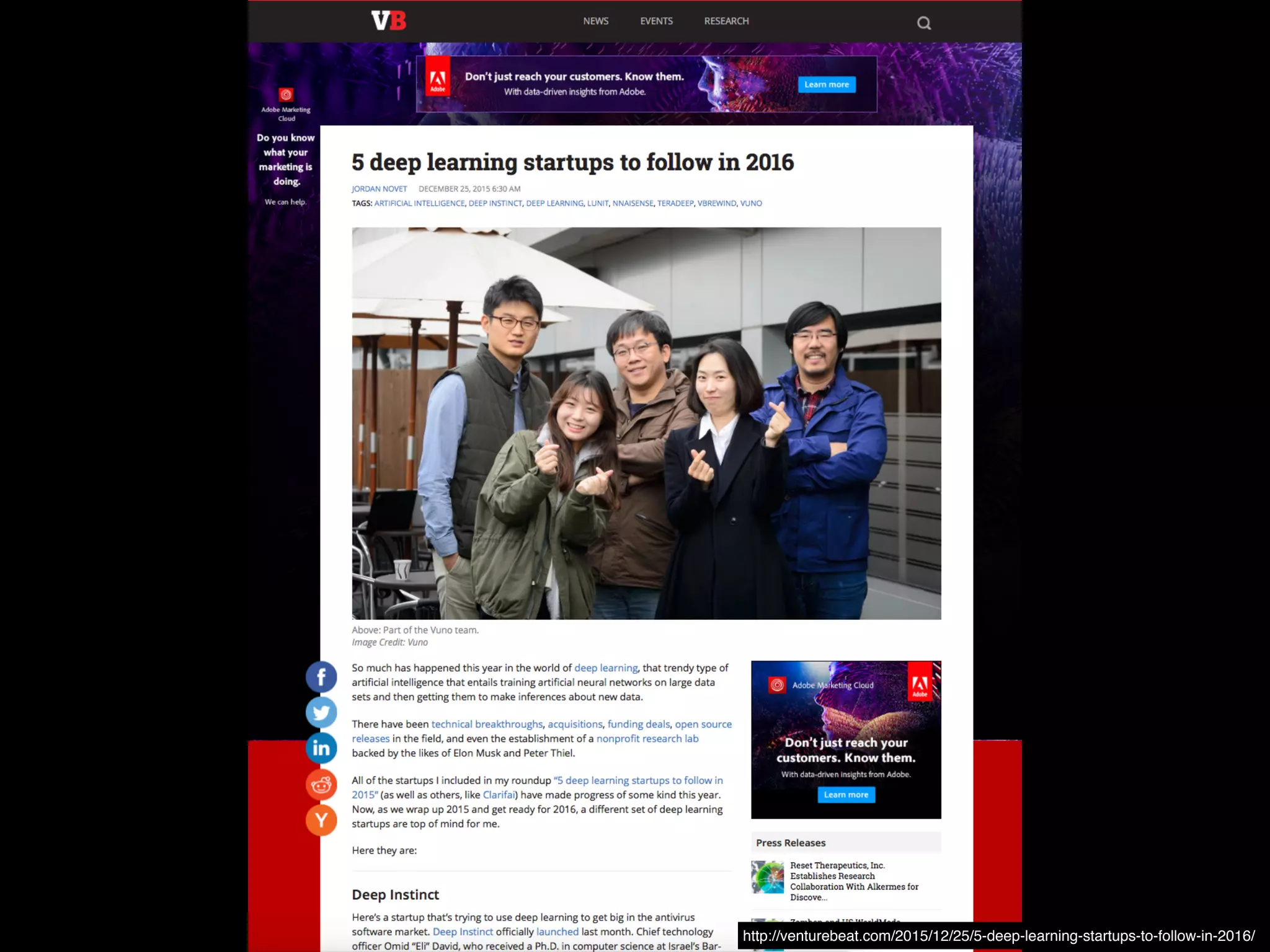Click the article date 'December 25, 2015 6:30 AM'
Image resolution: width=1270 pixels, height=952 pixels.
point(469,189)
